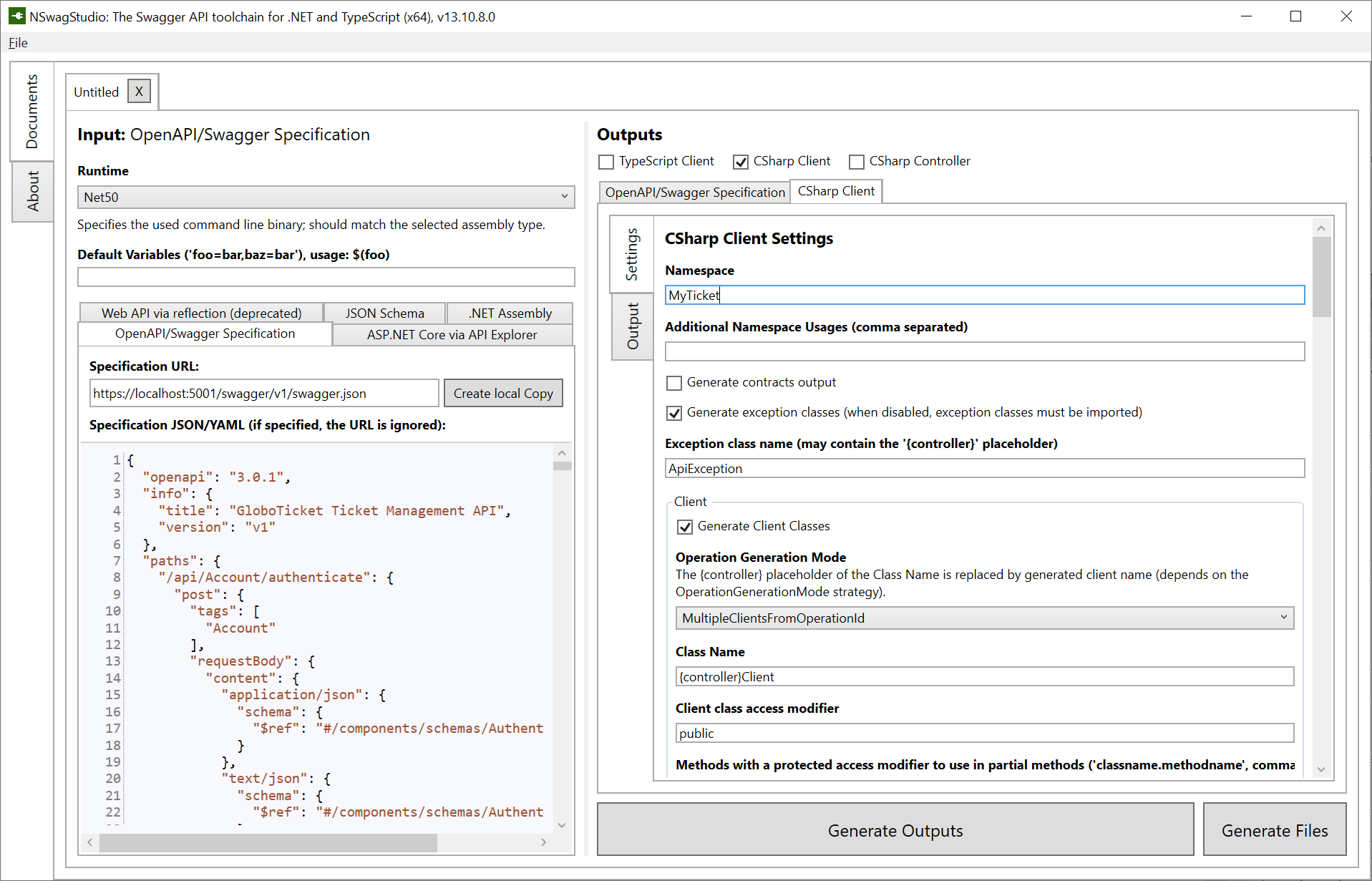
Task: Switch to the About side tab
Action: pyautogui.click(x=33, y=190)
